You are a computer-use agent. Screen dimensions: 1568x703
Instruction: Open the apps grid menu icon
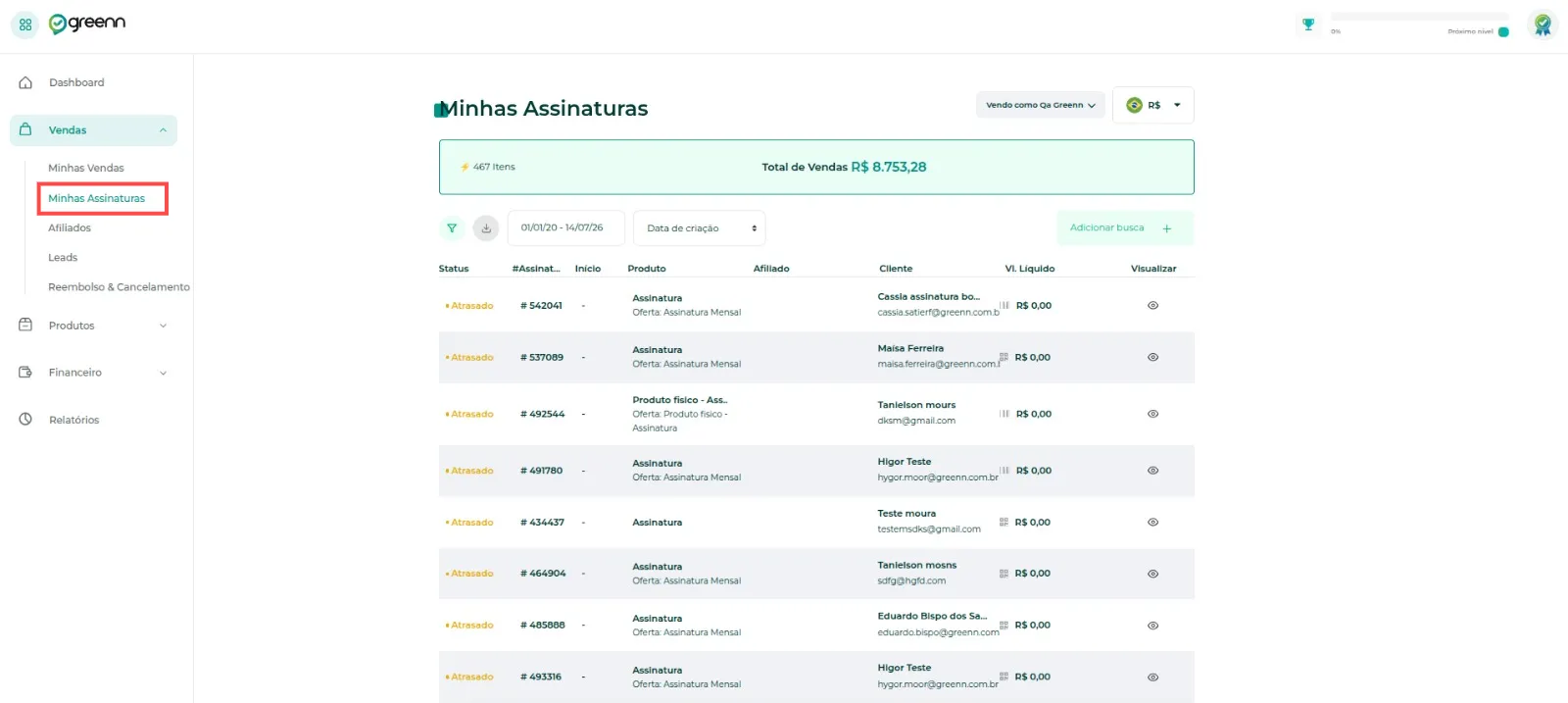25,25
